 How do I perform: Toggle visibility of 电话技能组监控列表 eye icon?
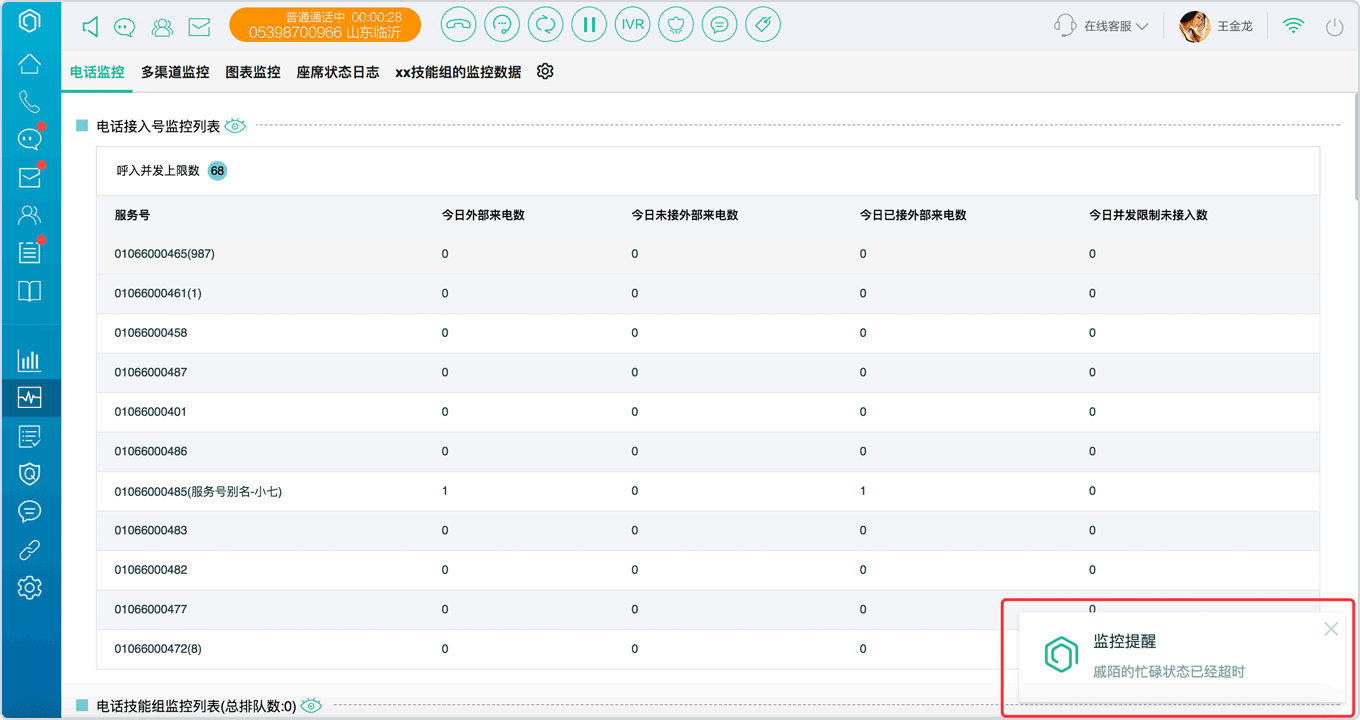[312, 706]
